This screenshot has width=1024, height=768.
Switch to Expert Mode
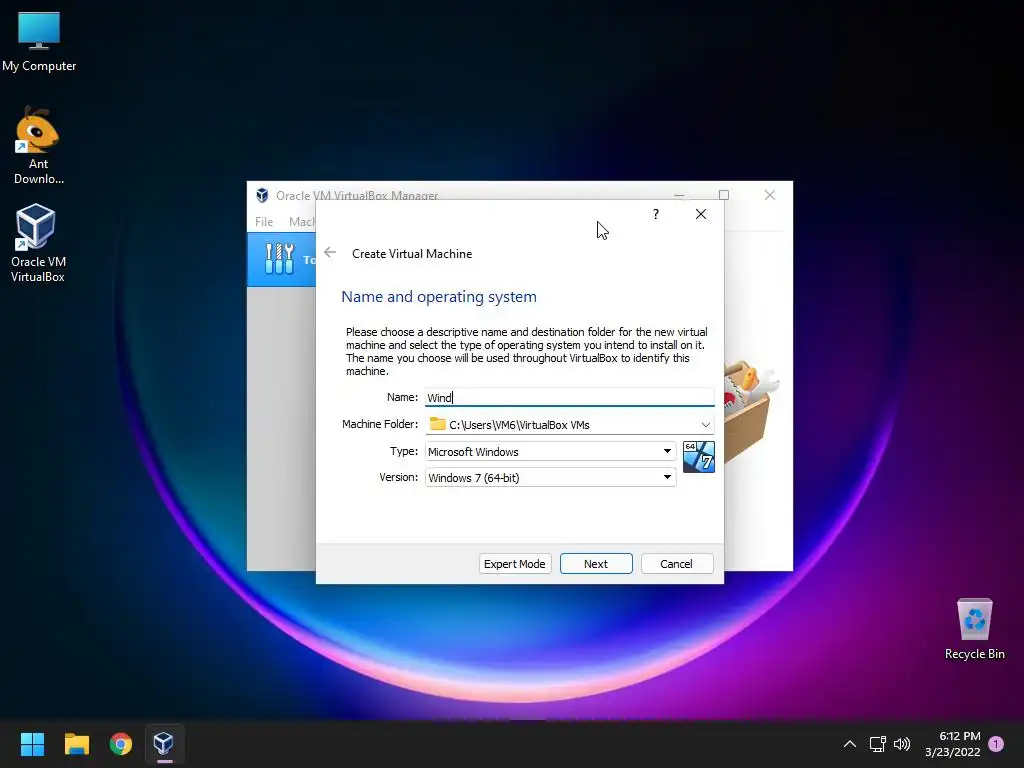515,564
